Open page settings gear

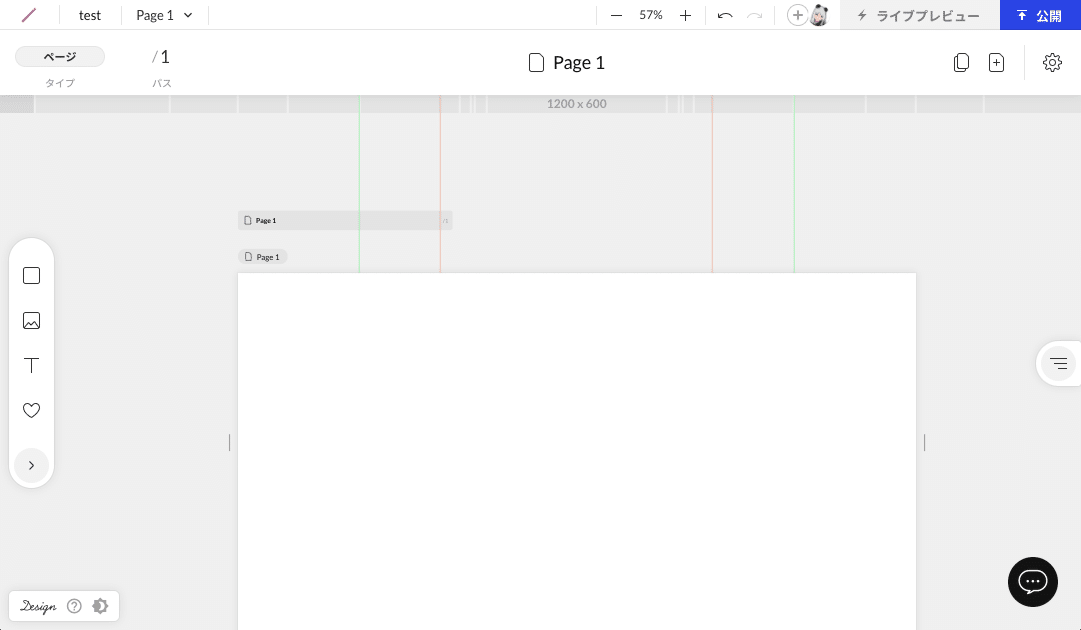(x=1052, y=63)
